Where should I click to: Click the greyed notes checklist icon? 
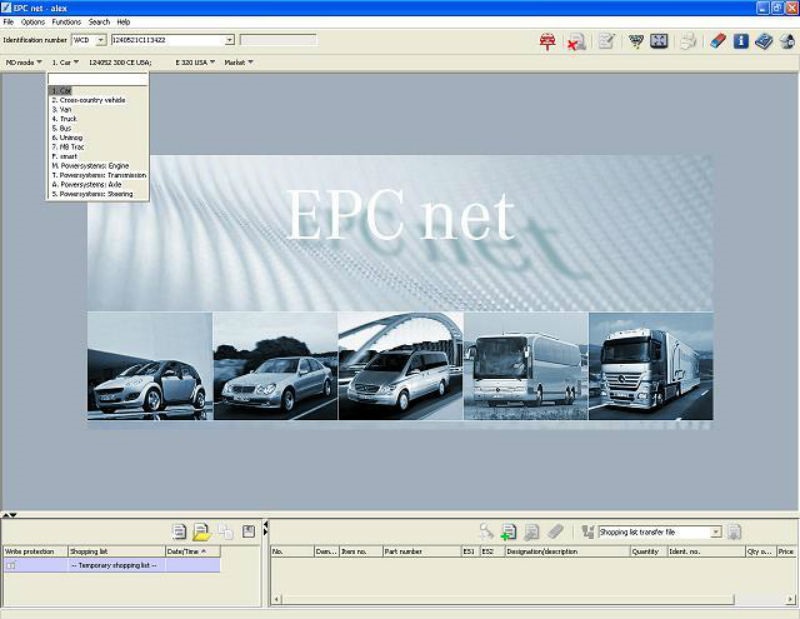click(607, 41)
